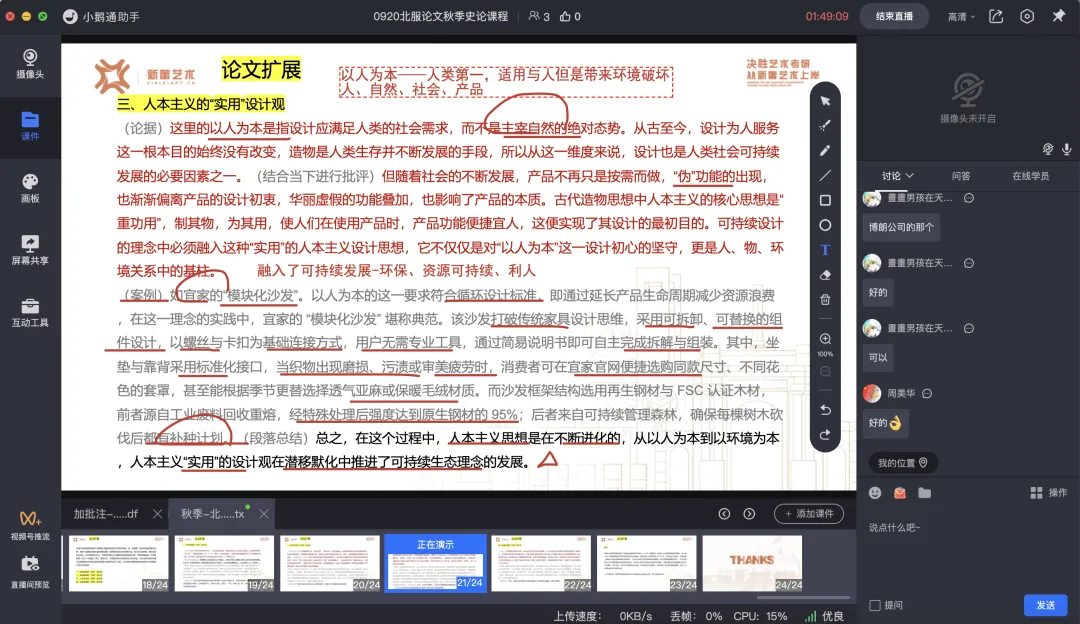The width and height of the screenshot is (1080, 624).
Task: Click the thumbs-up likes icon
Action: [565, 16]
